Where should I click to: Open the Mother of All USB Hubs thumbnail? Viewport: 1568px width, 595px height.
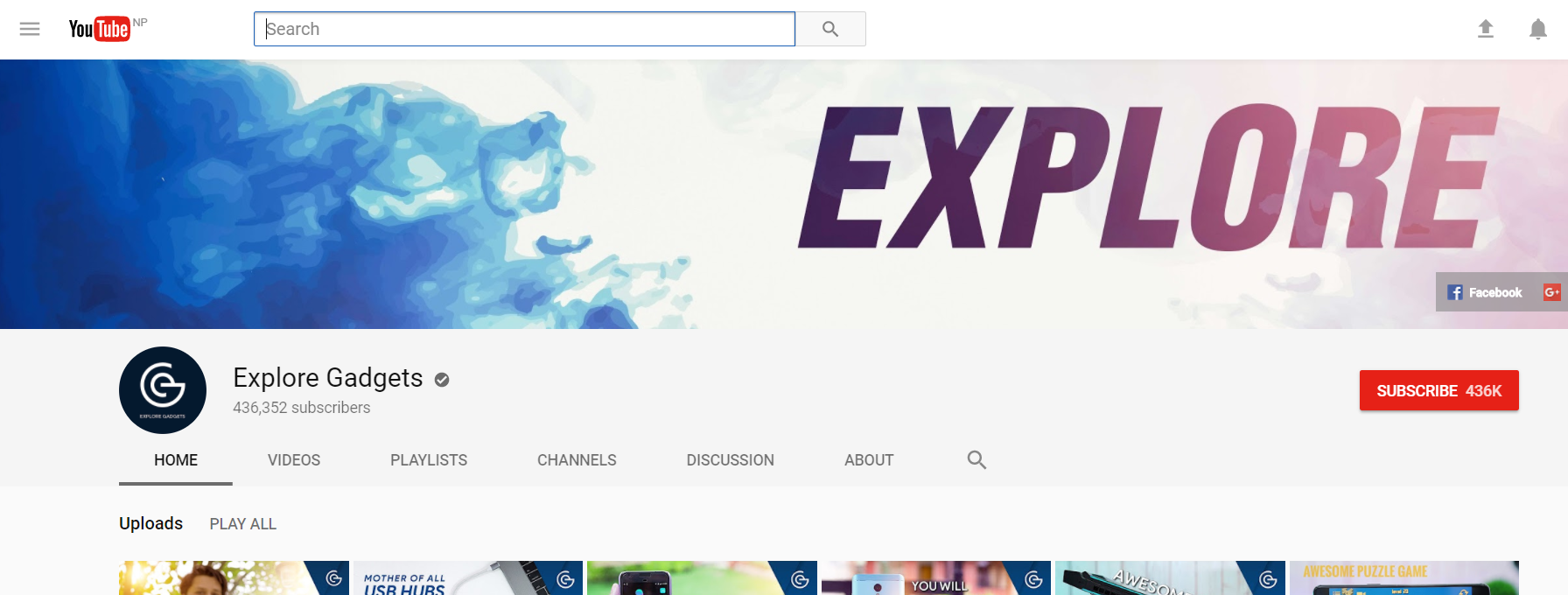(x=468, y=578)
